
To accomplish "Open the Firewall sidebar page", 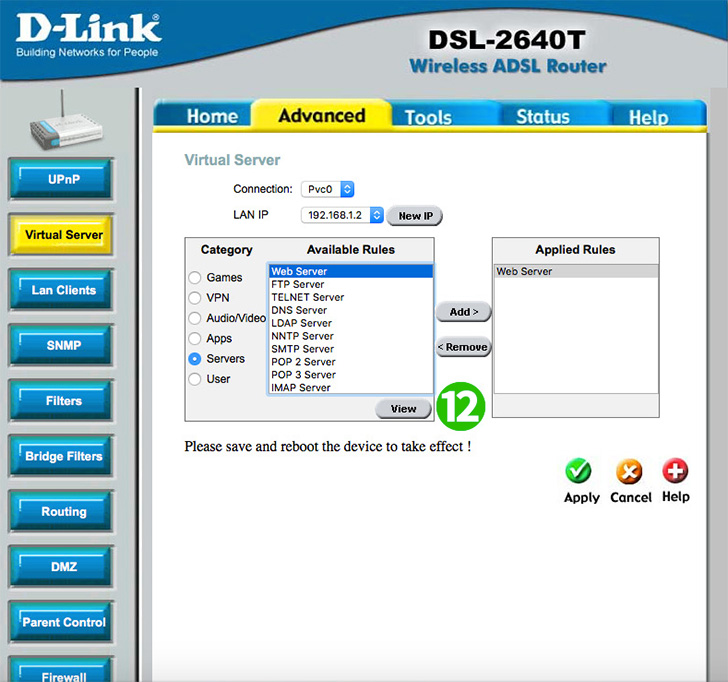I will pyautogui.click(x=61, y=670).
